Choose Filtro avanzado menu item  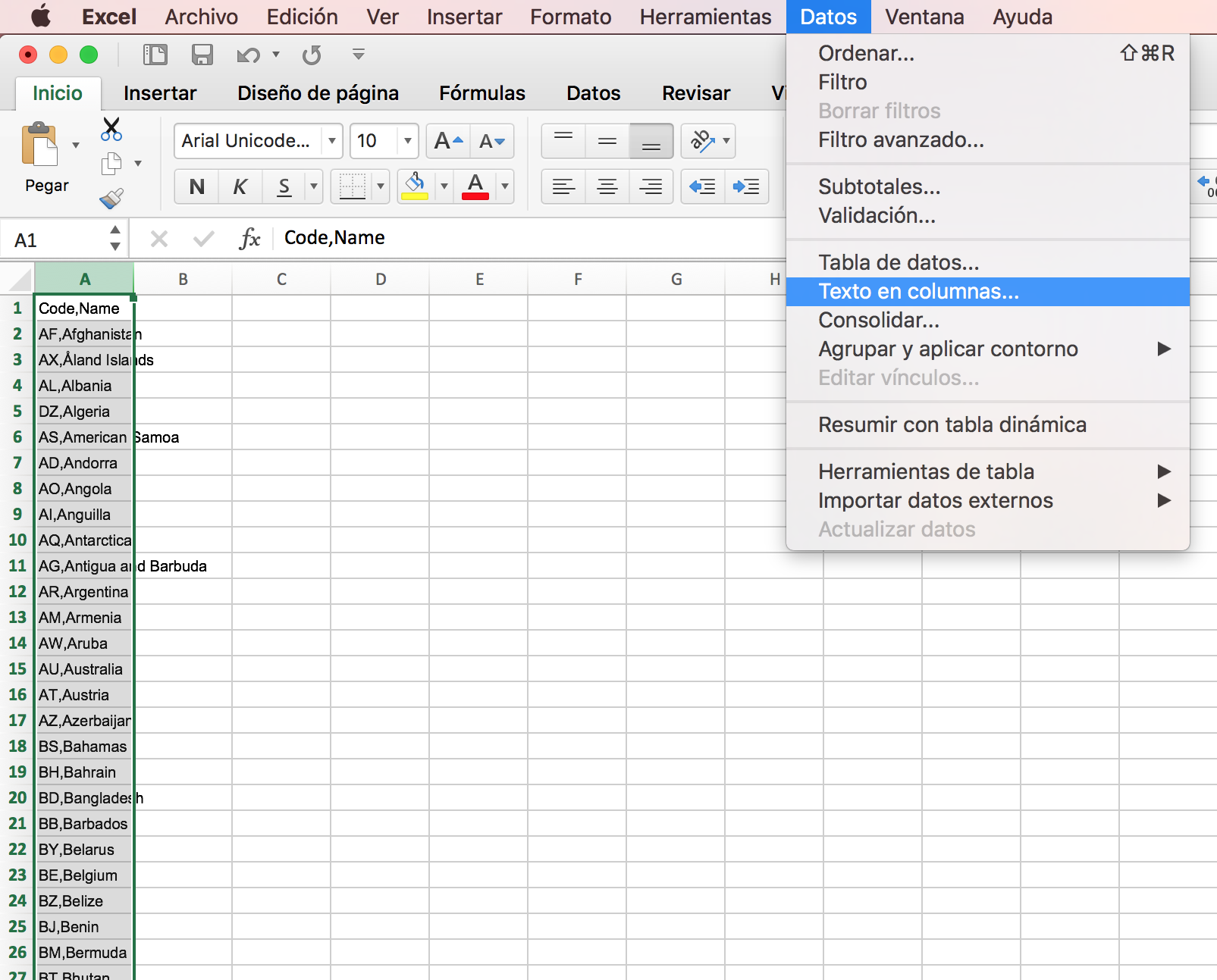988,140
